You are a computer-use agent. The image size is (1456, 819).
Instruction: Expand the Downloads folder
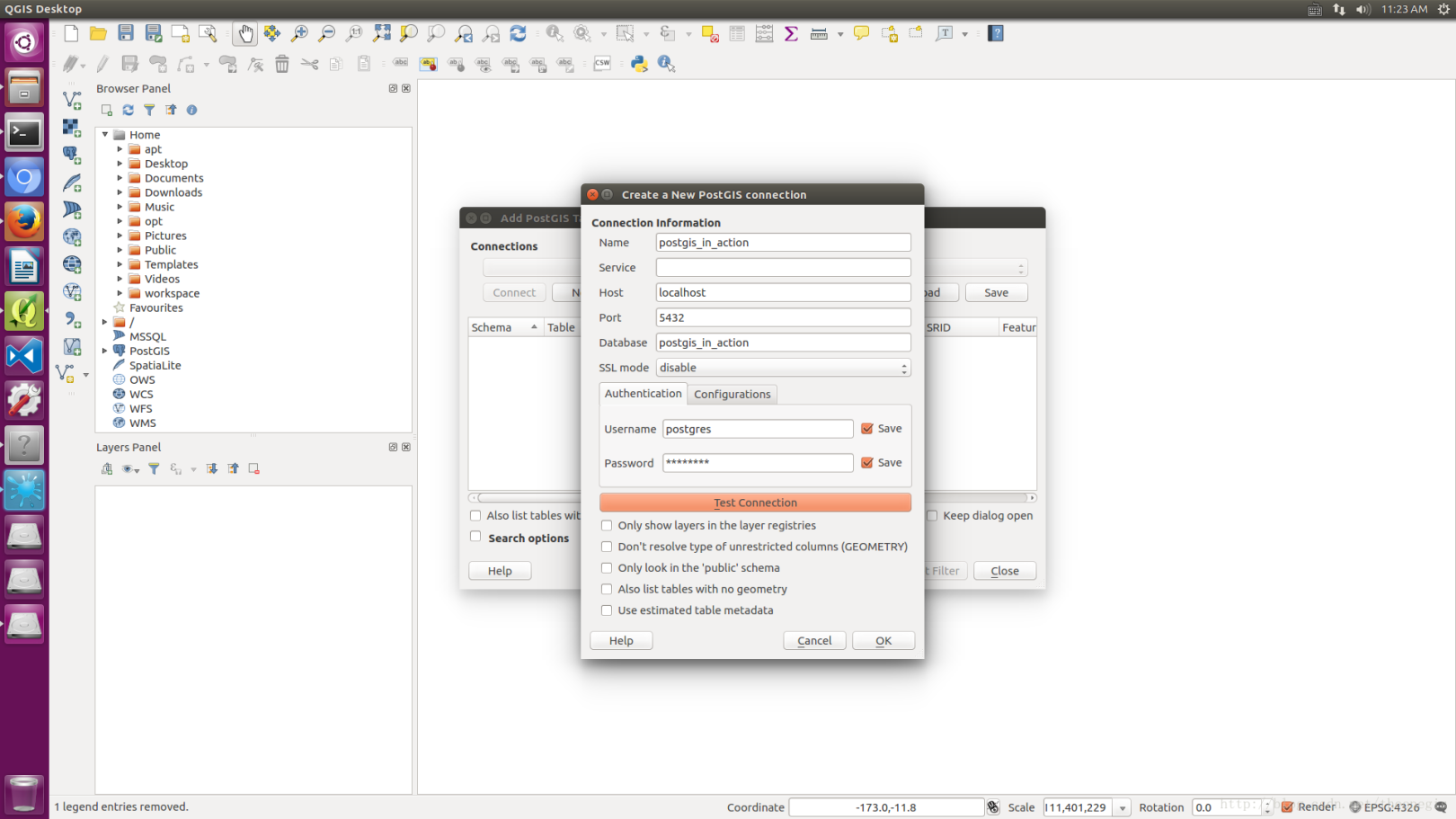point(120,192)
